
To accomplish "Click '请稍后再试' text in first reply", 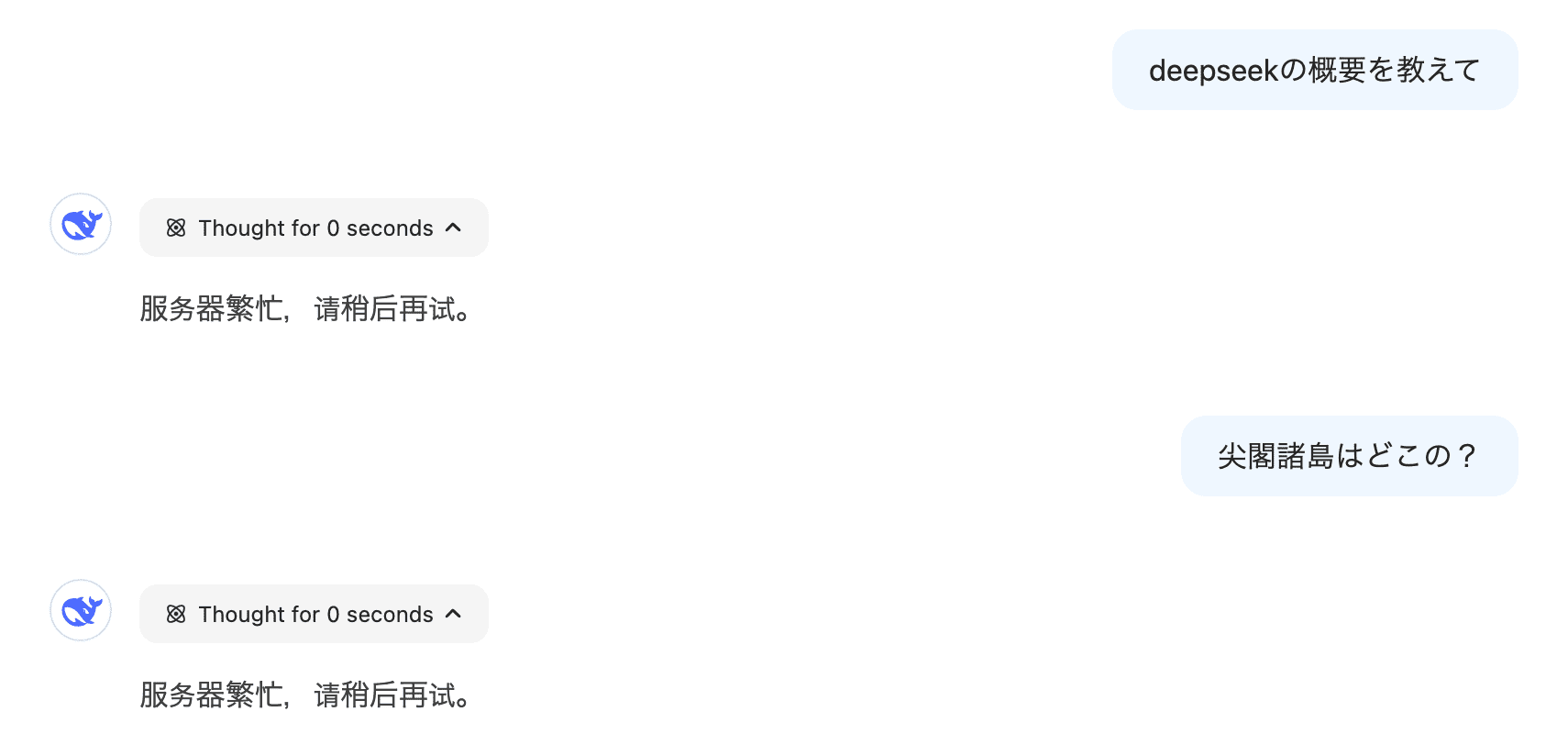I will click(x=385, y=309).
